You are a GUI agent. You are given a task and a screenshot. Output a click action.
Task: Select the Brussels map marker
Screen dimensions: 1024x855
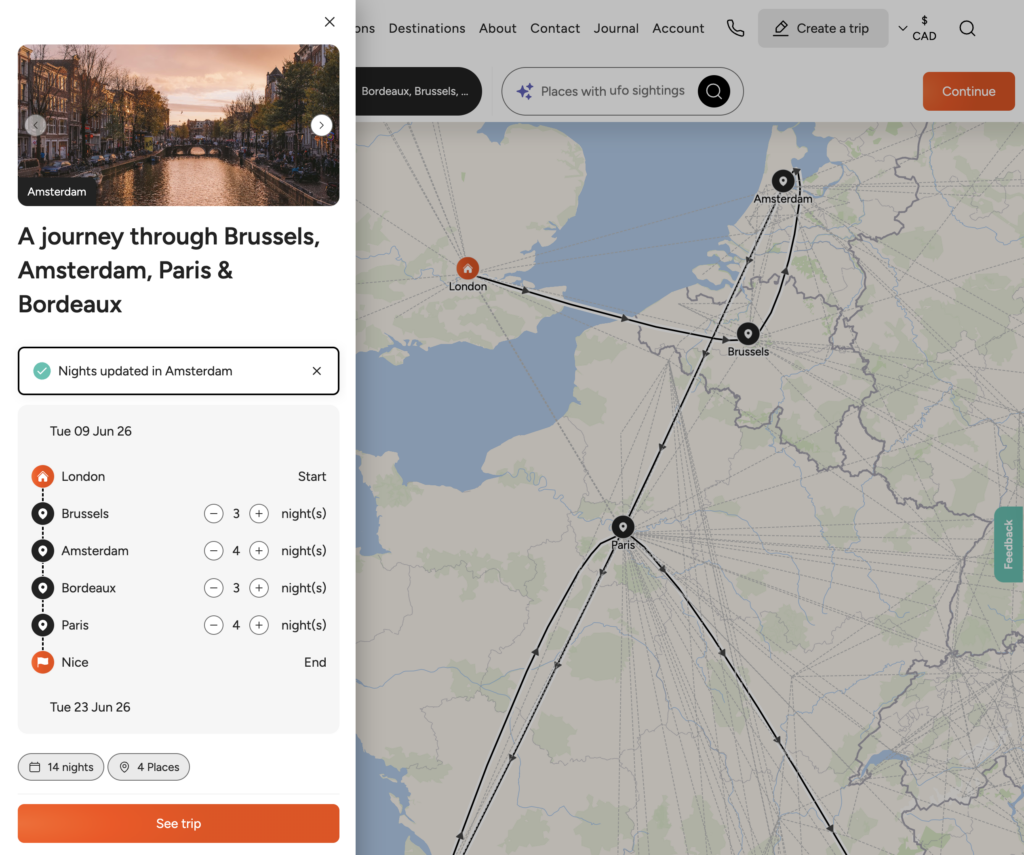(x=747, y=334)
